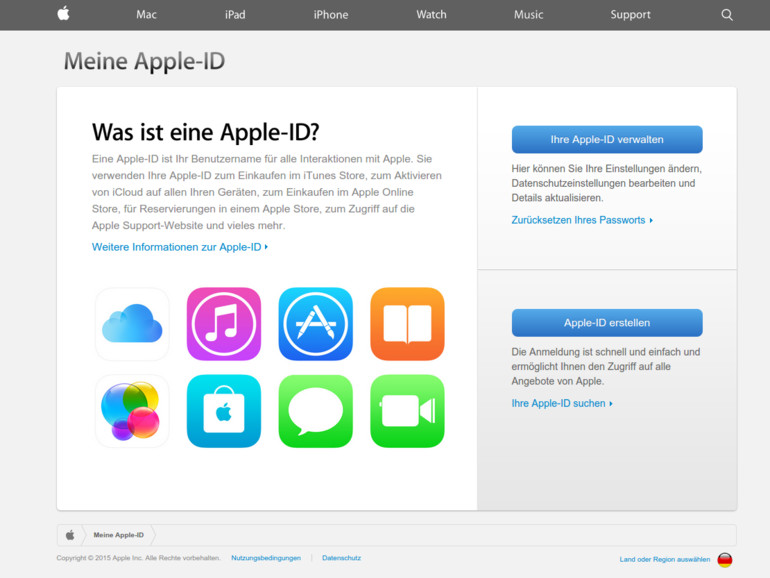Click the German flag region icon
This screenshot has height=578, width=770.
click(x=725, y=560)
